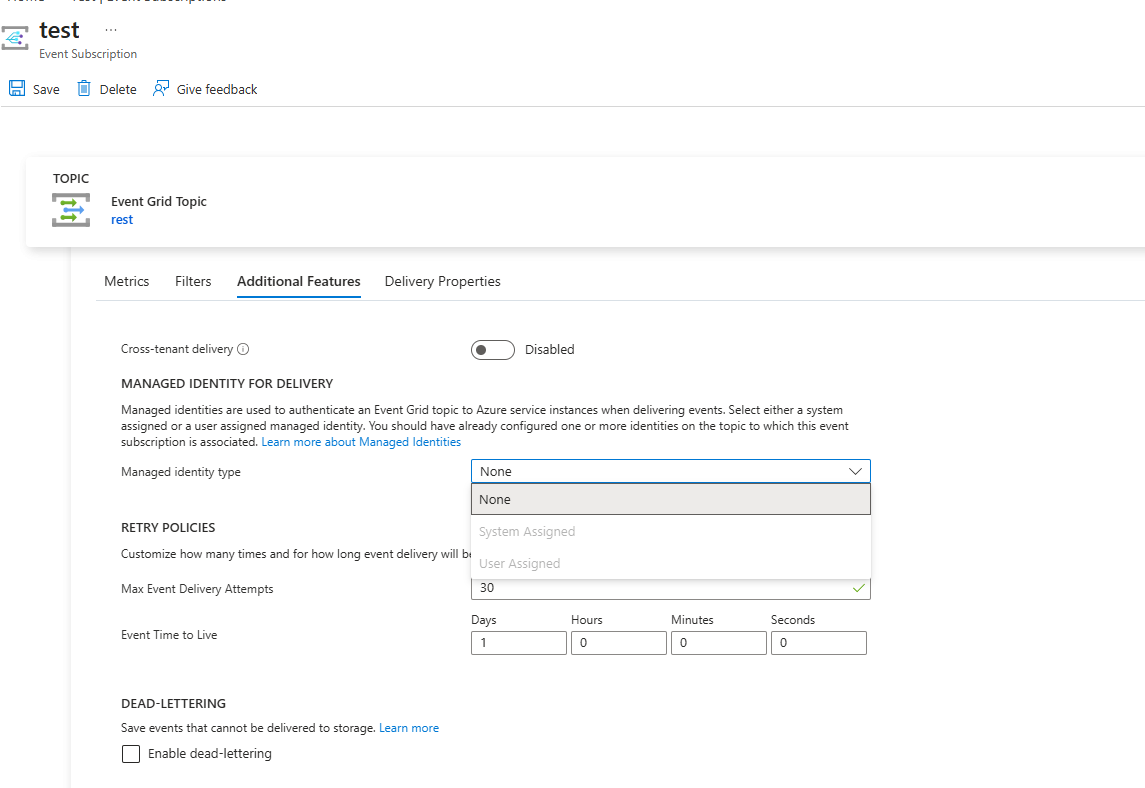Toggle the Cross-tenant delivery switch
The height and width of the screenshot is (788, 1145).
(493, 350)
